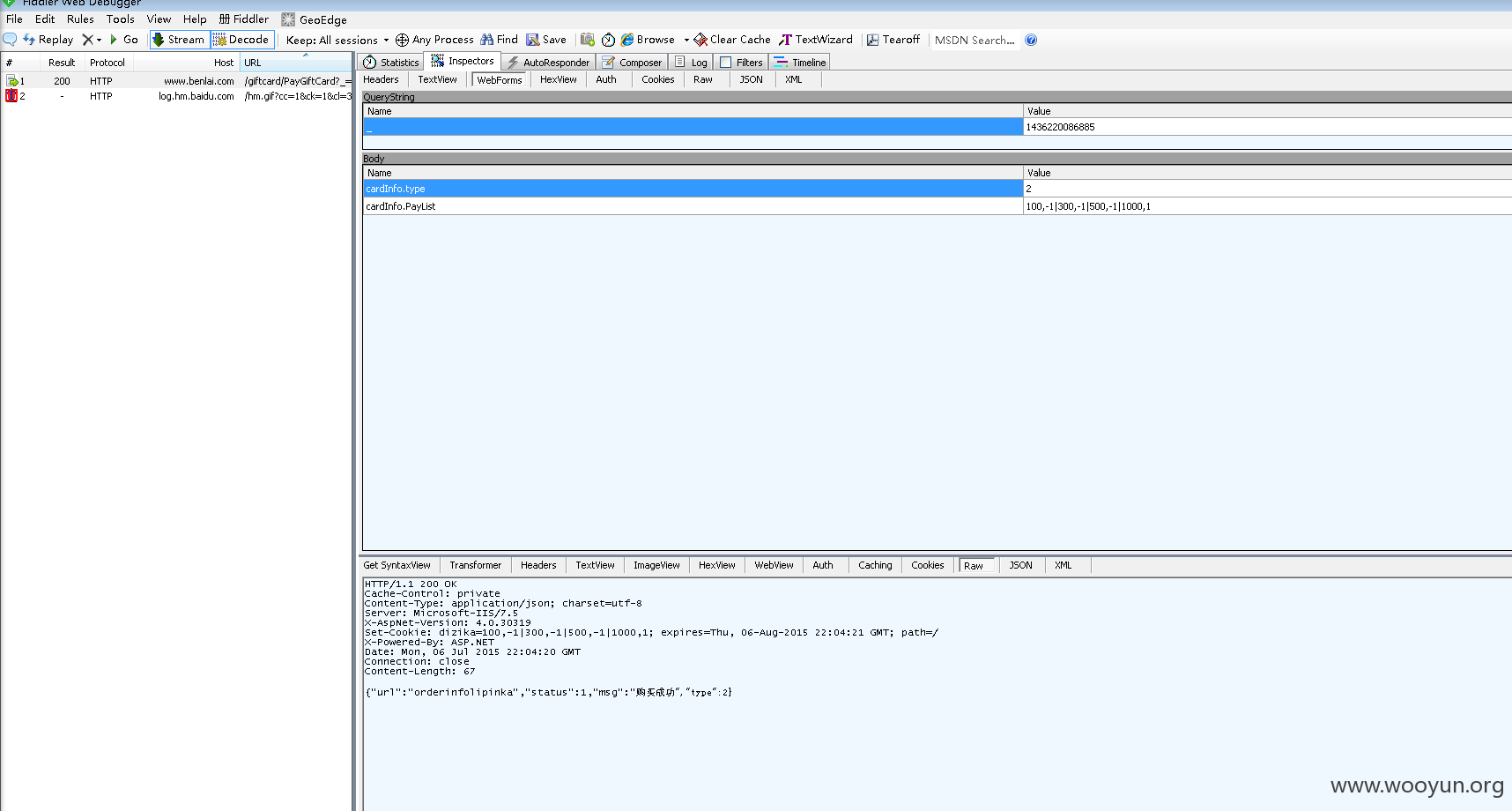Select request HexView inspector tab
Image resolution: width=1512 pixels, height=811 pixels.
pos(558,79)
